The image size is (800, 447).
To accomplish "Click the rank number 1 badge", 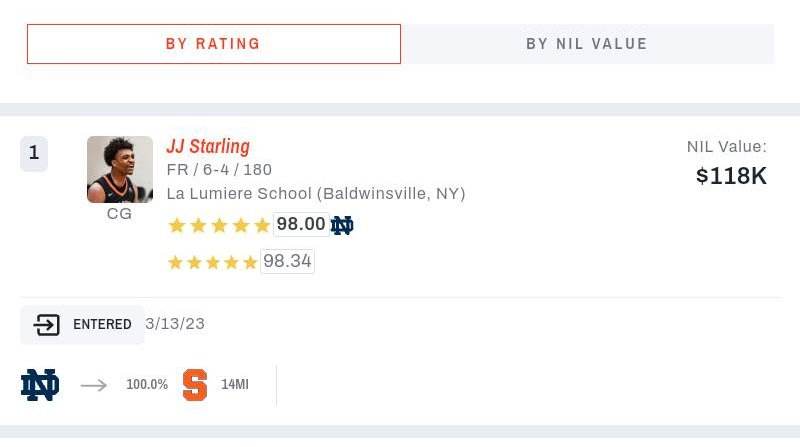I will tap(34, 153).
